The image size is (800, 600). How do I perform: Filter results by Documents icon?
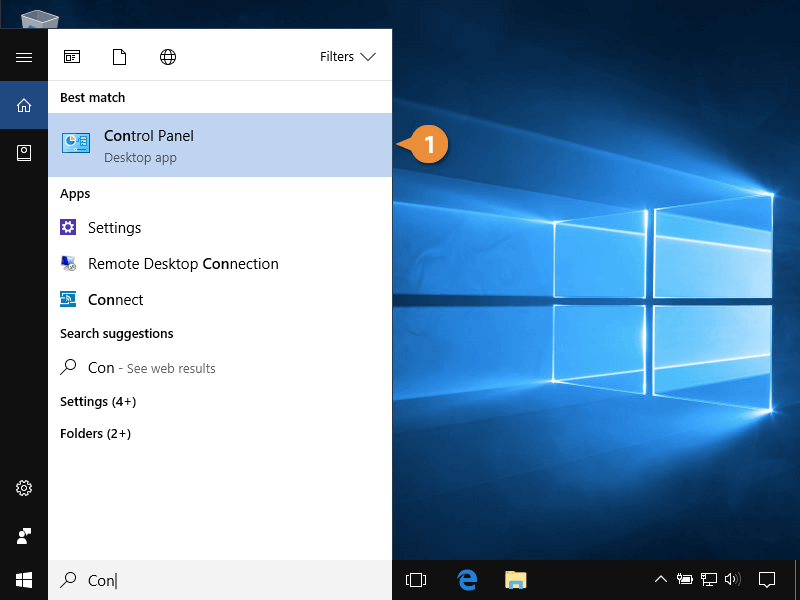click(120, 57)
